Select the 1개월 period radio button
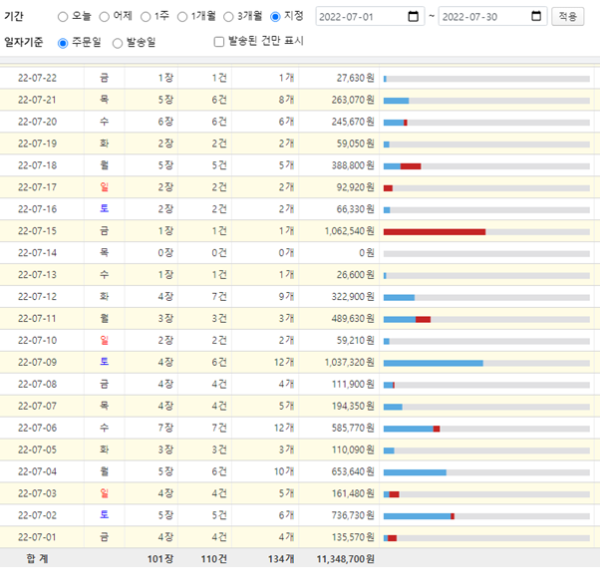This screenshot has height=572, width=600. coord(182,17)
